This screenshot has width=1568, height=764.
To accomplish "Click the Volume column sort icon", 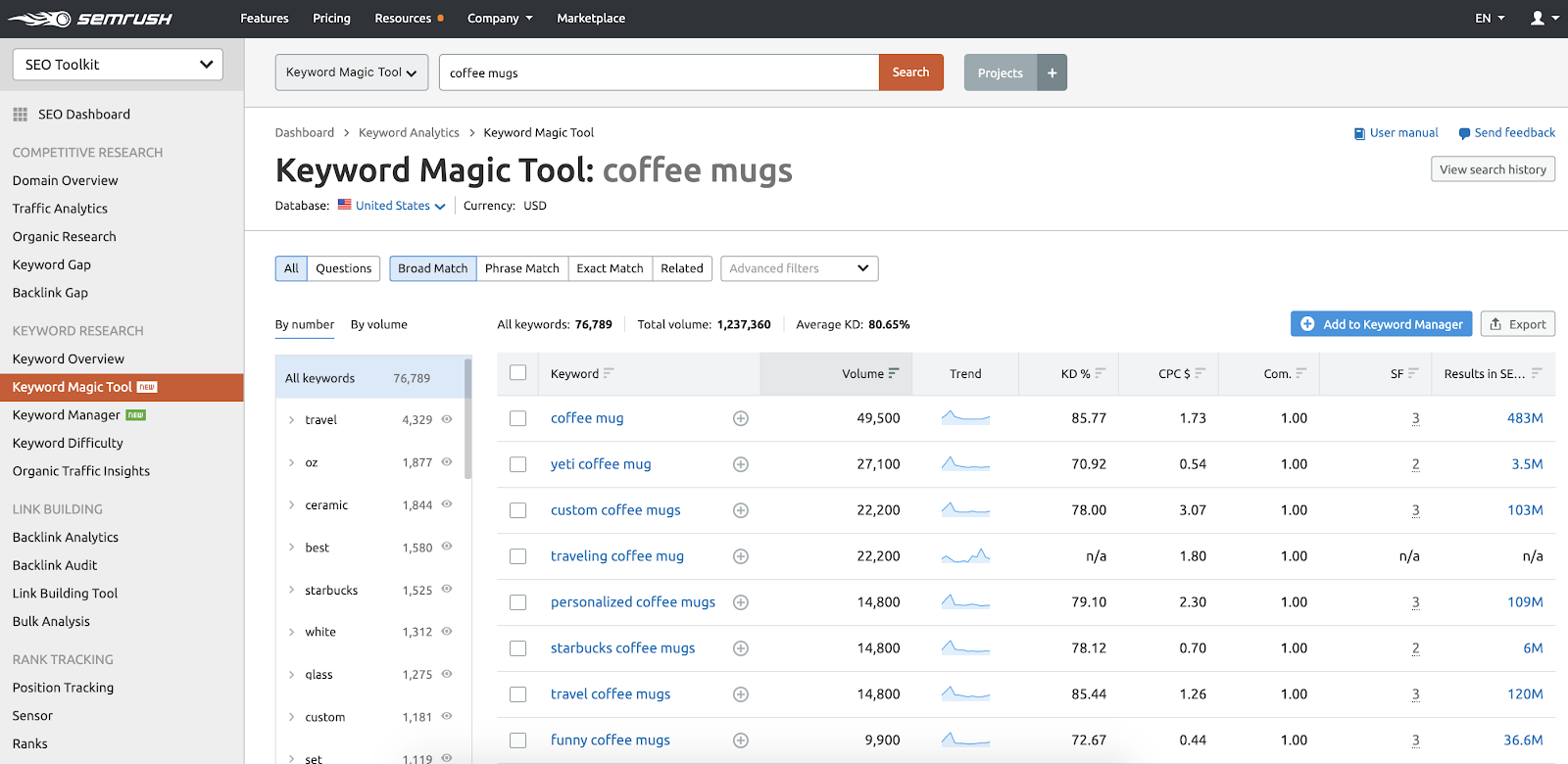I will (894, 373).
